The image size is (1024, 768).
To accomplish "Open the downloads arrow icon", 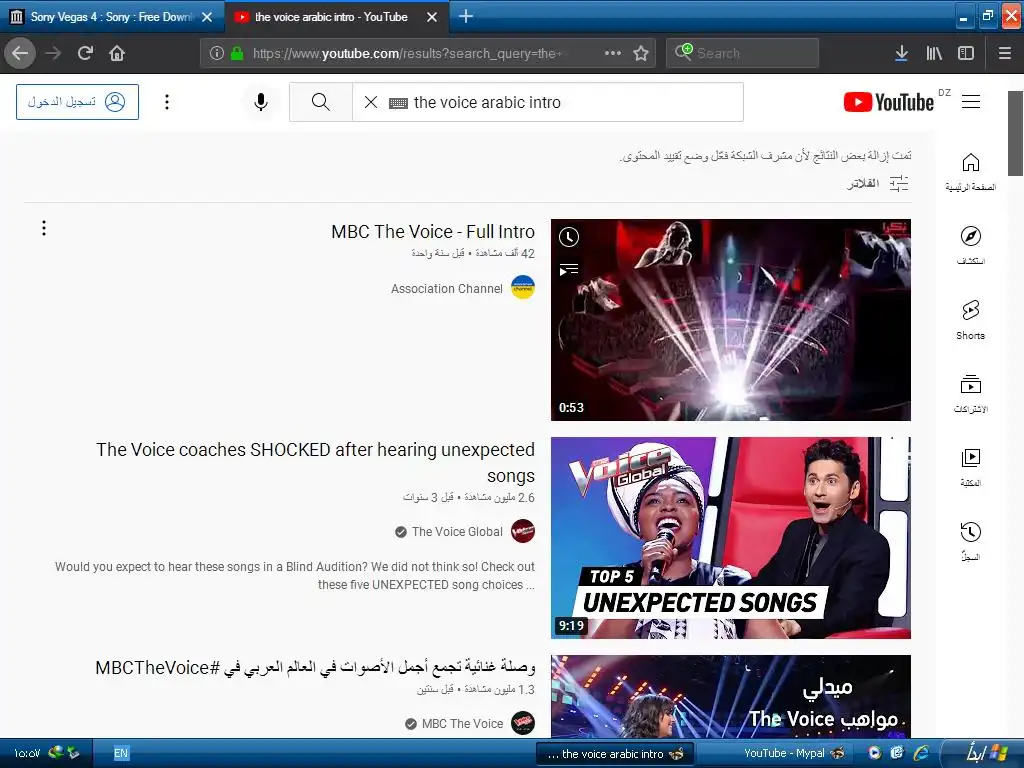I will [x=901, y=53].
